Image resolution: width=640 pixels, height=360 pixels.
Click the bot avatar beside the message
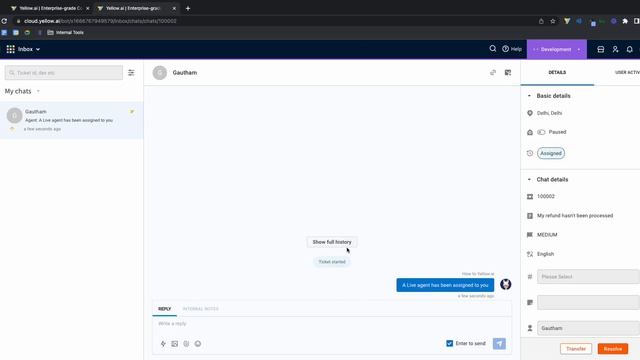click(x=506, y=284)
